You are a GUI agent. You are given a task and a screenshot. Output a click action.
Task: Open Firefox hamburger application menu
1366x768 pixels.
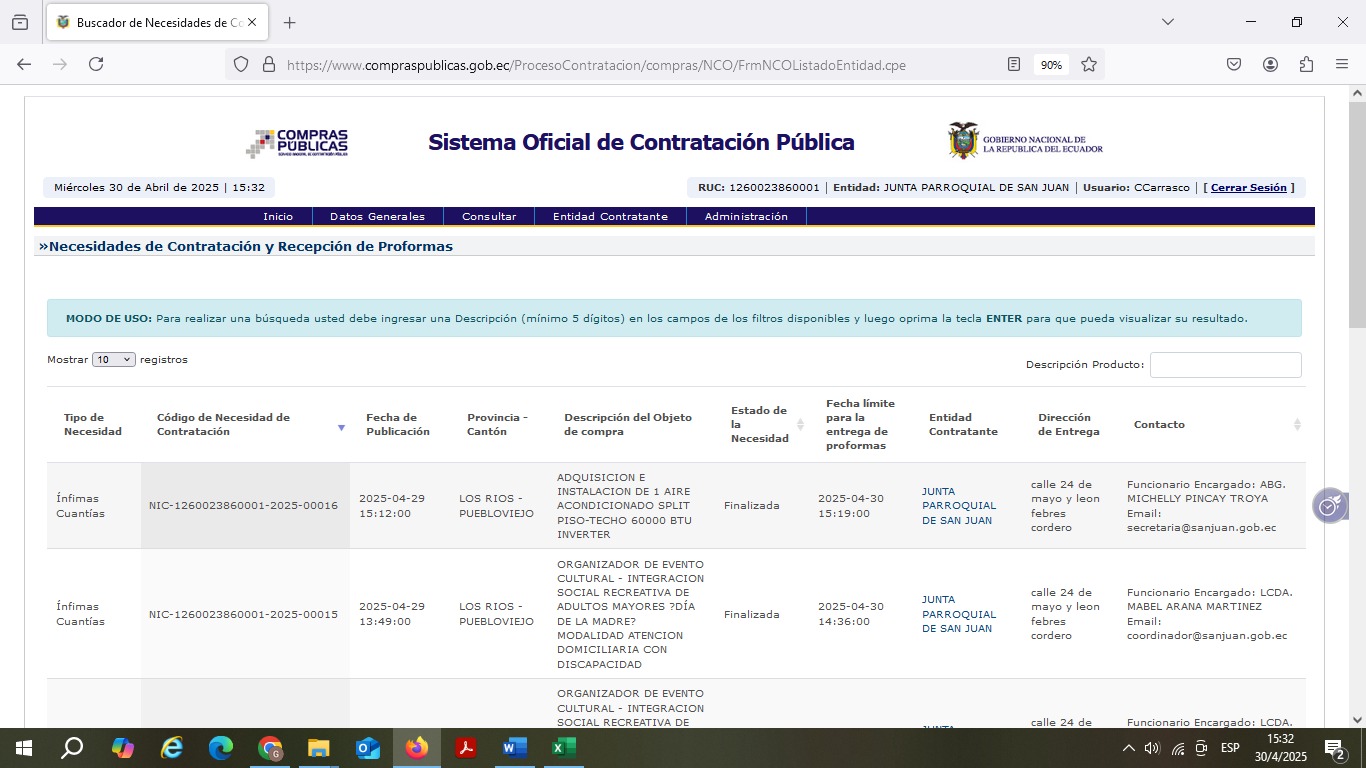click(x=1342, y=64)
